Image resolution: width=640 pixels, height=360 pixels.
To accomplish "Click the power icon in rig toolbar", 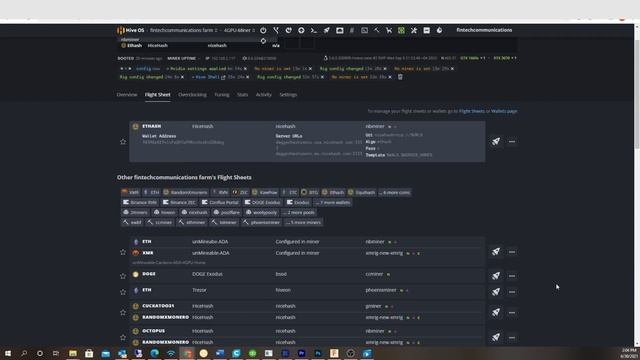I will 263,30.
